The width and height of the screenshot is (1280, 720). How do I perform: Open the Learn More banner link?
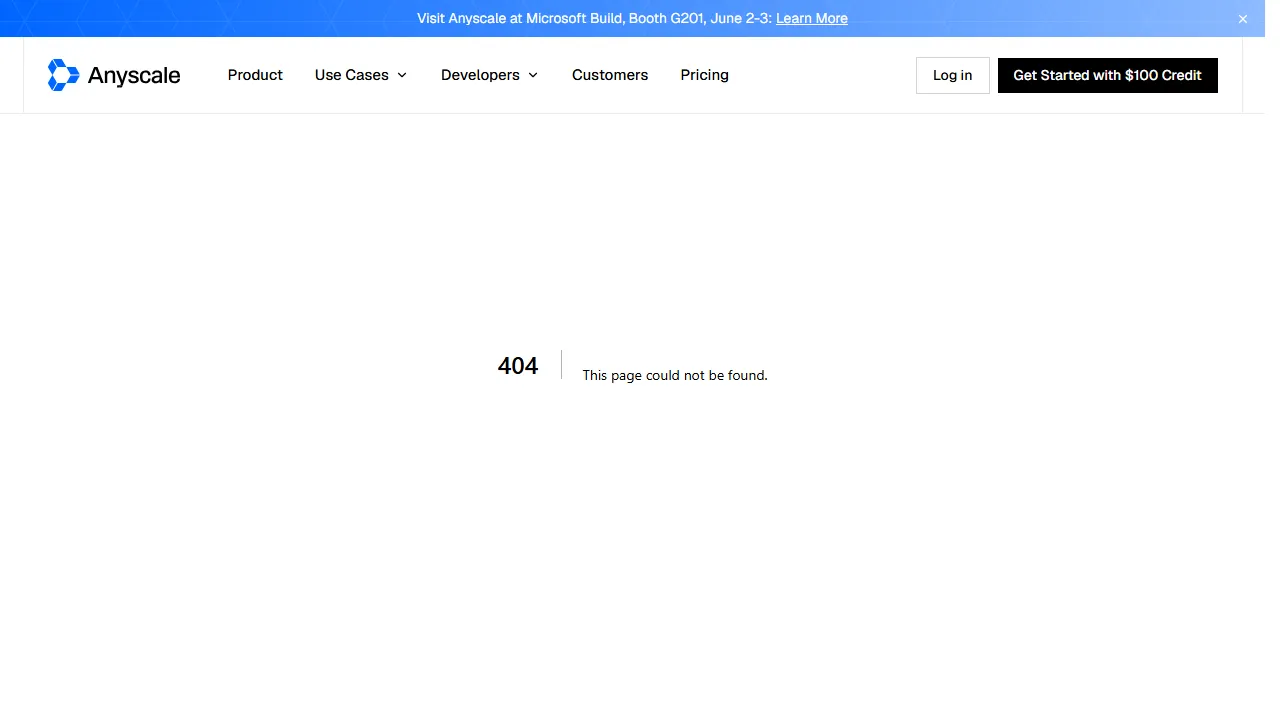tap(812, 18)
